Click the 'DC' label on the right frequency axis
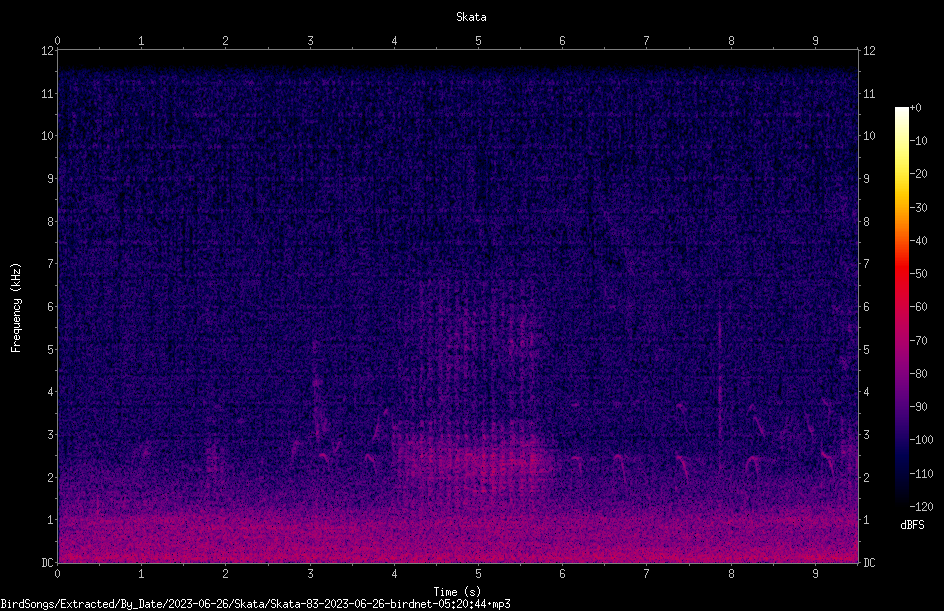This screenshot has width=944, height=611. (x=869, y=562)
